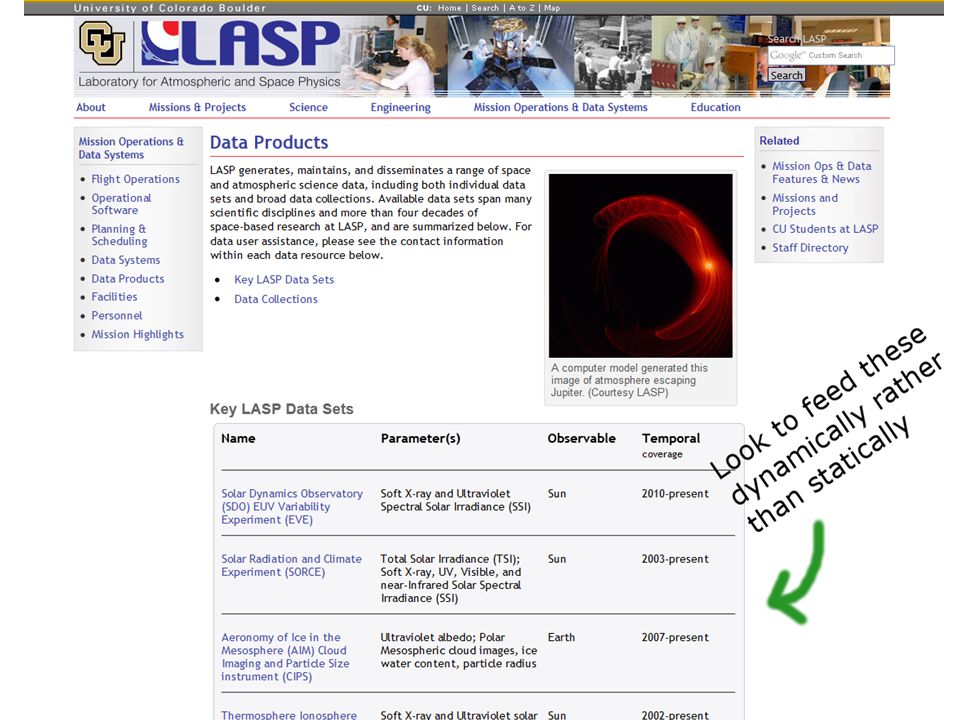Open the AIM Cloud Imaging CIPS link
The height and width of the screenshot is (720, 960).
pos(285,657)
